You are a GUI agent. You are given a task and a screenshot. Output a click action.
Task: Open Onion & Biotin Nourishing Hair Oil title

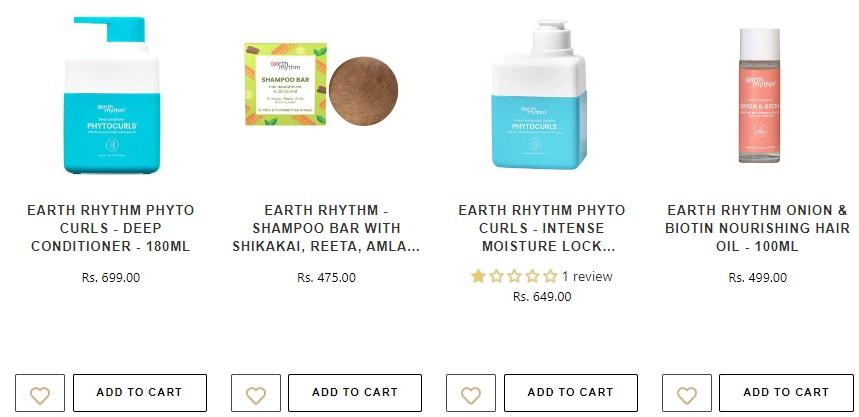[757, 228]
